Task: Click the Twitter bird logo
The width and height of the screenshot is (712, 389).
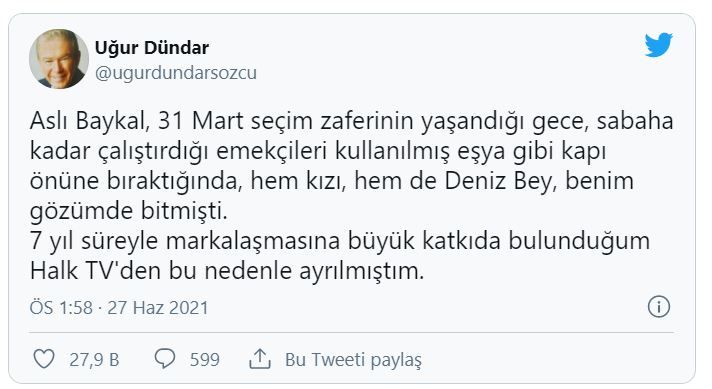Action: pyautogui.click(x=658, y=44)
